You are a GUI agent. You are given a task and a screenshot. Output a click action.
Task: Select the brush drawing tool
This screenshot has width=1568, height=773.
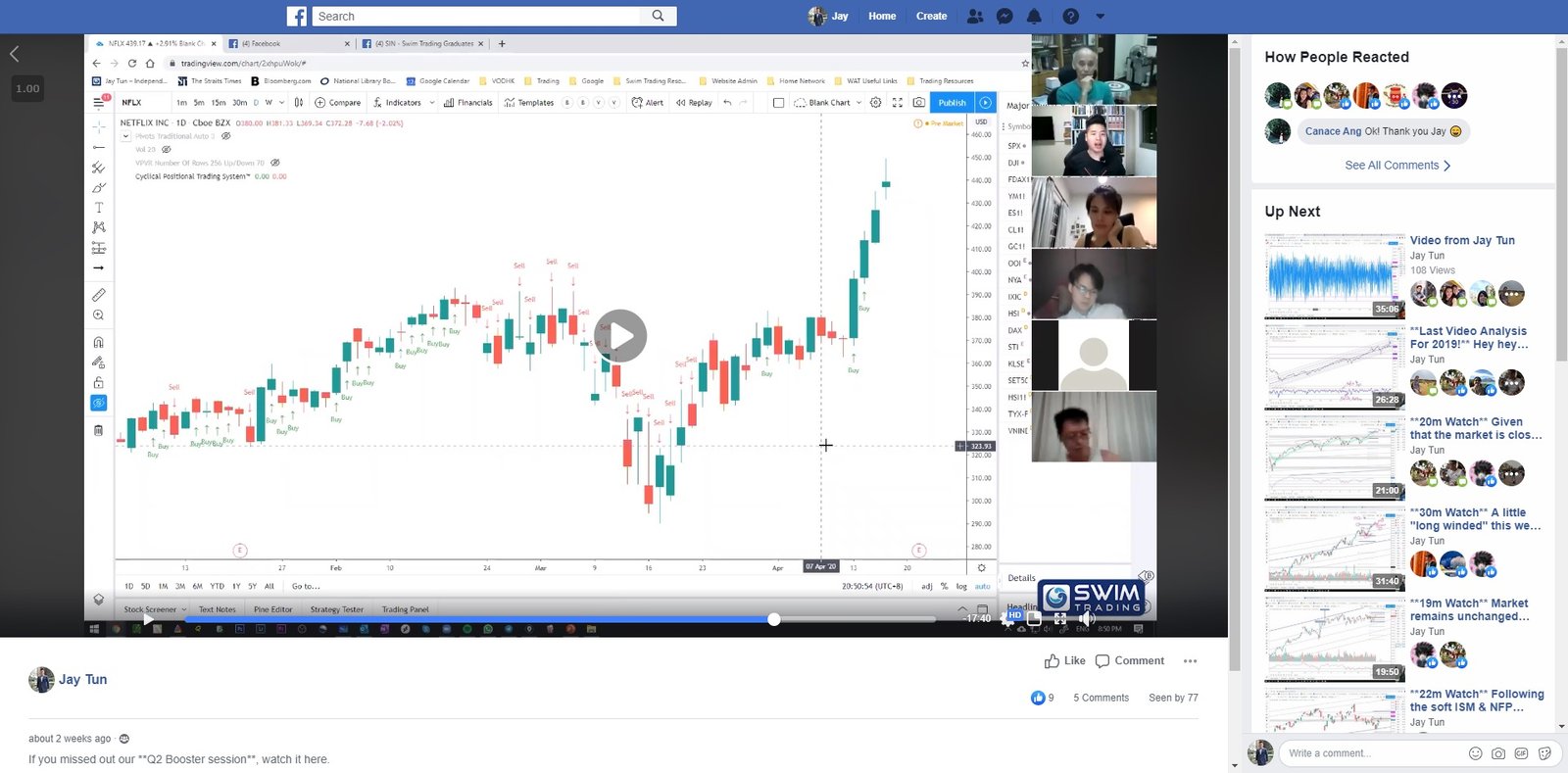coord(99,187)
